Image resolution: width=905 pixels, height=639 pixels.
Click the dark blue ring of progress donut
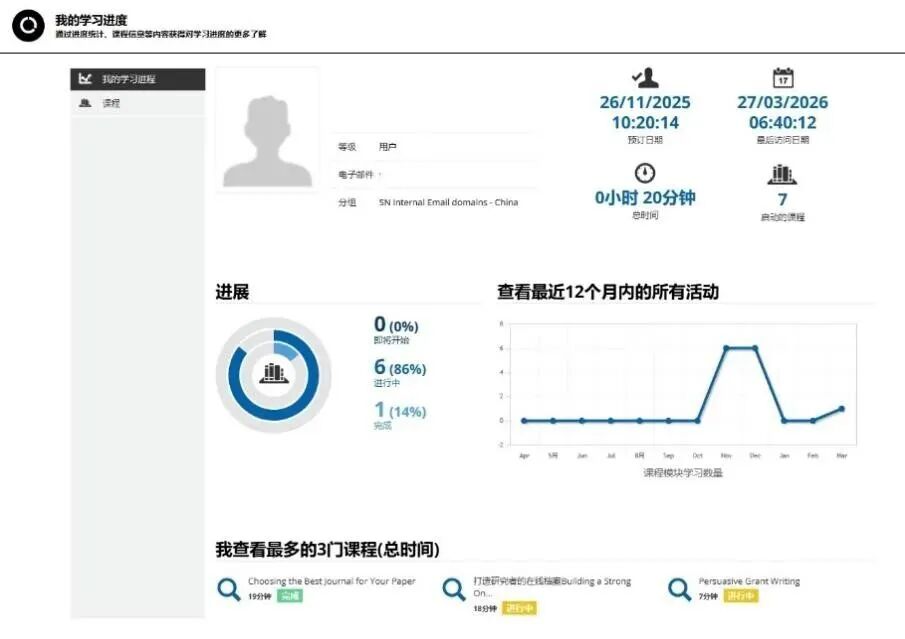(x=274, y=415)
